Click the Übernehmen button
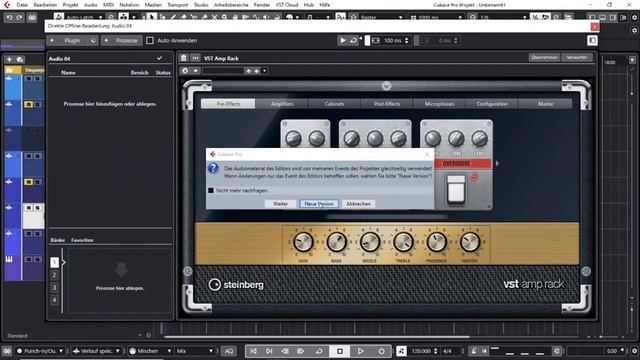 (x=544, y=58)
